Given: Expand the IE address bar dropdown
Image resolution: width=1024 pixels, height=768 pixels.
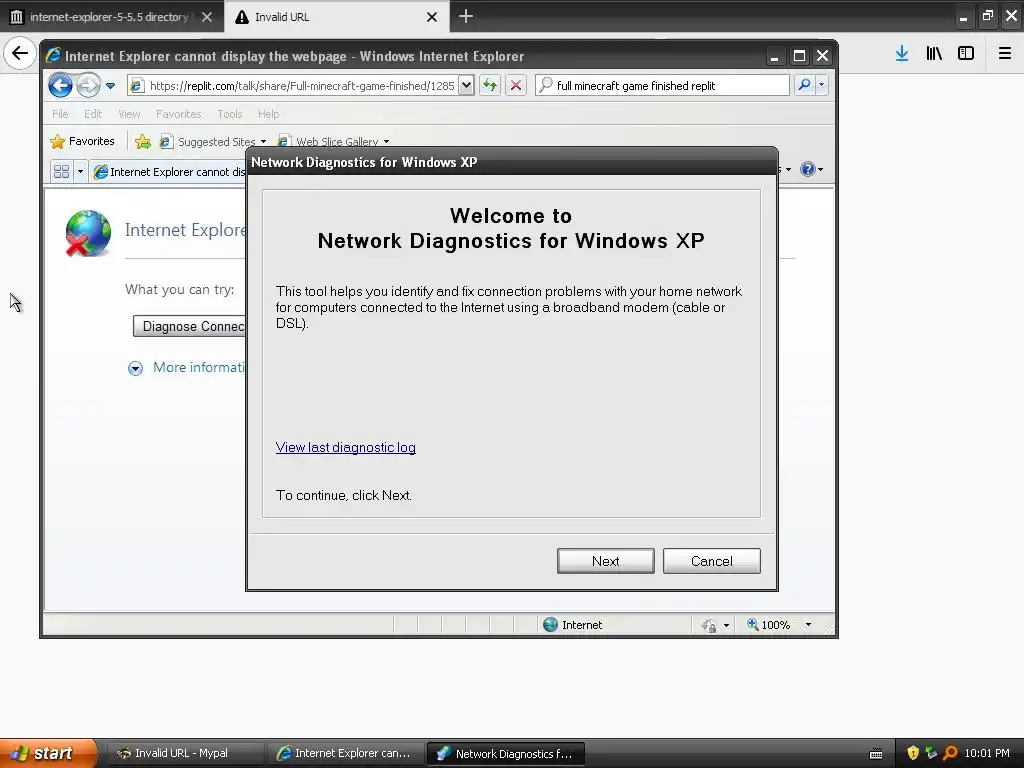Looking at the screenshot, I should click(x=466, y=86).
